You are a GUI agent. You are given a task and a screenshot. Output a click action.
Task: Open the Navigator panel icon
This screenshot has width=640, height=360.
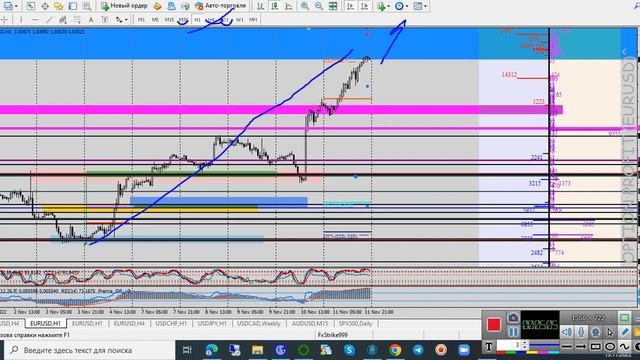coord(58,6)
